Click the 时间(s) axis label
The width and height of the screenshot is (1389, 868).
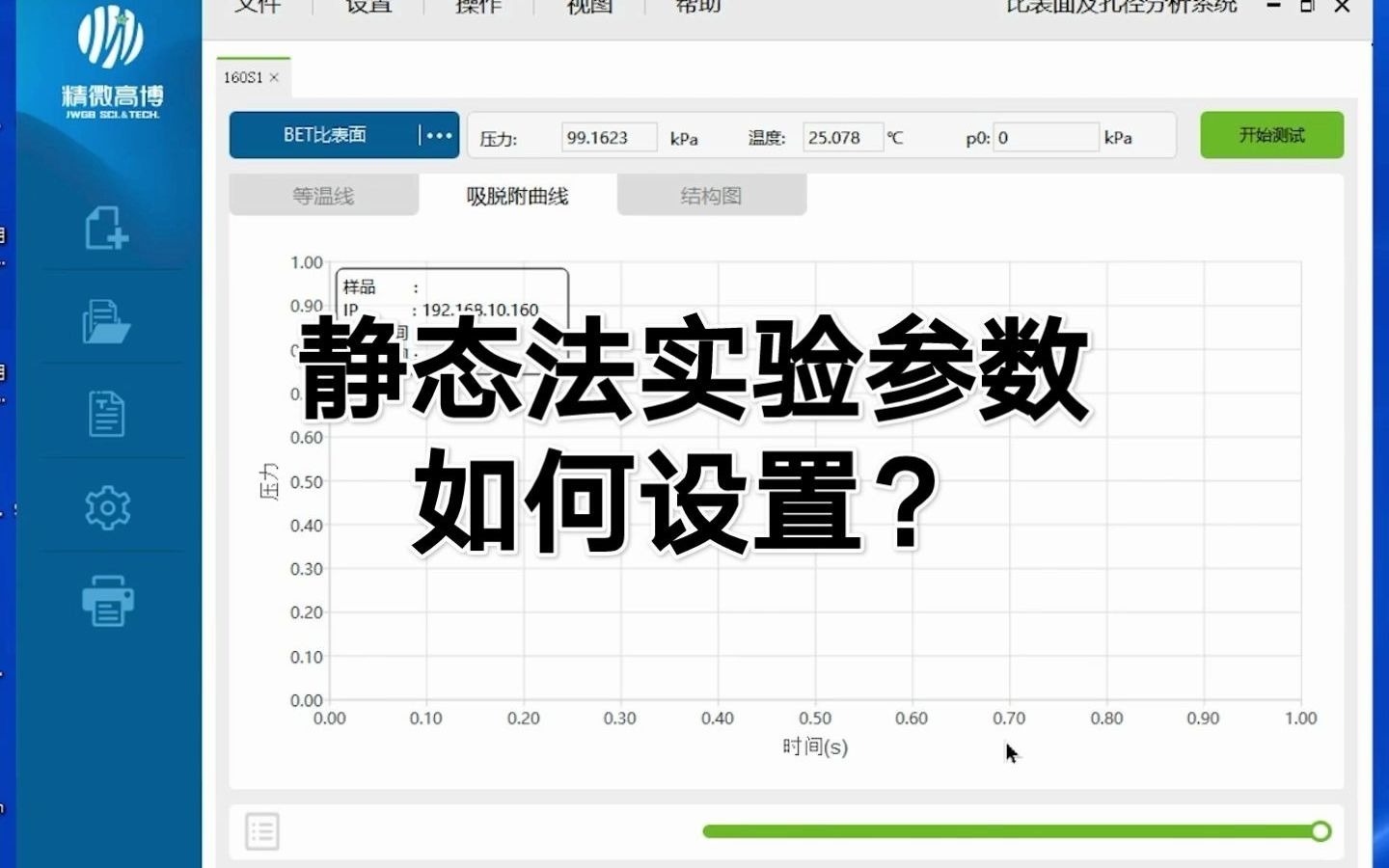point(815,746)
